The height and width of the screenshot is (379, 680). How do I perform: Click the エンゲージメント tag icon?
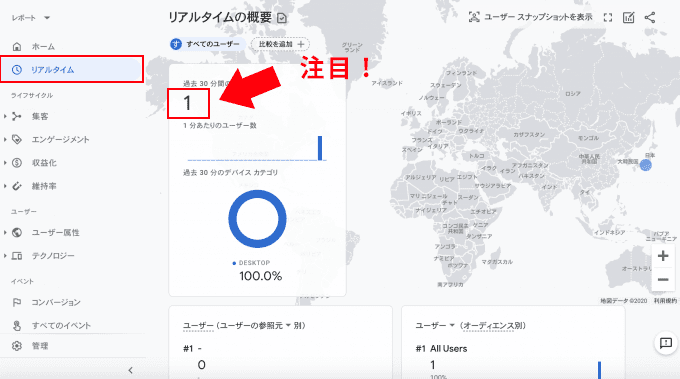(17, 140)
